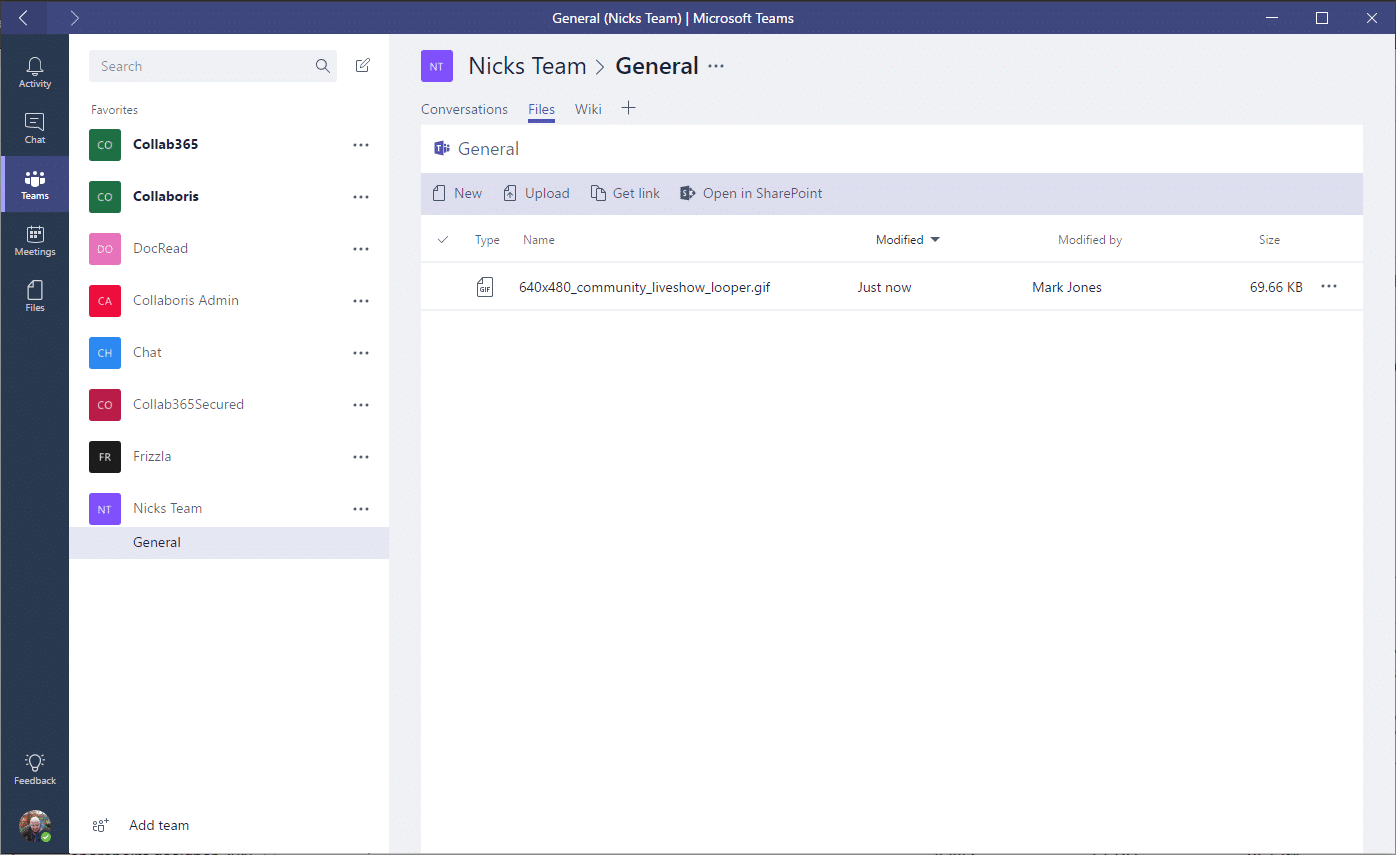
Task: Click the Nicks Team breadcrumb title
Action: (527, 66)
